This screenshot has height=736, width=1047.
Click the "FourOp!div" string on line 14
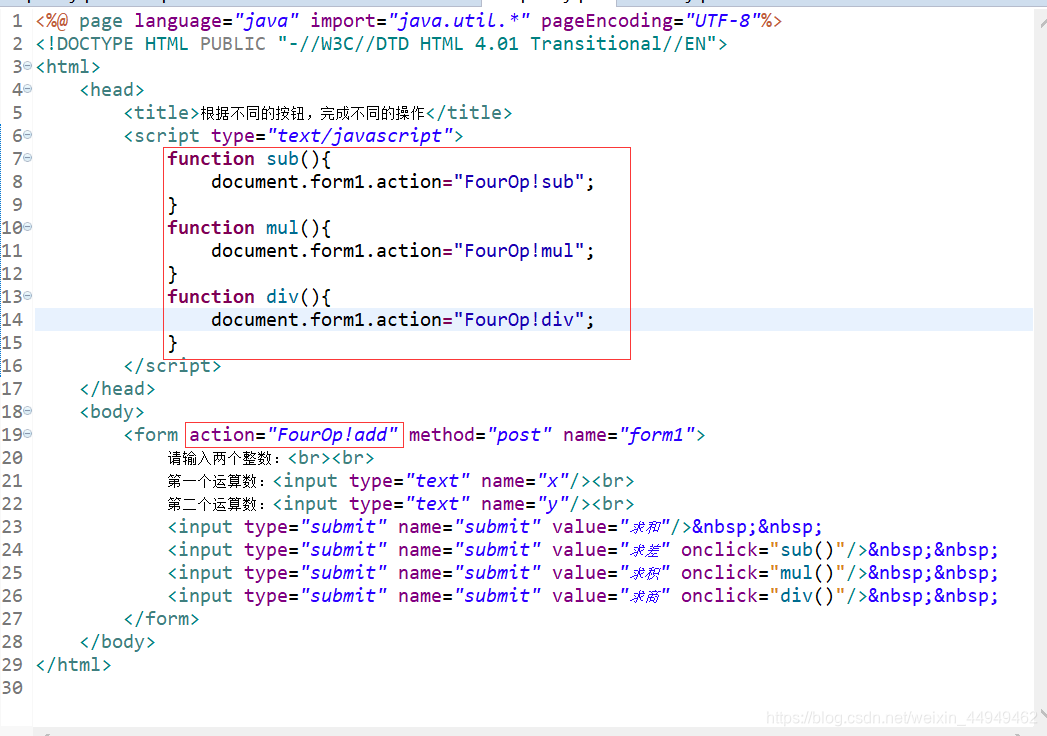519,320
